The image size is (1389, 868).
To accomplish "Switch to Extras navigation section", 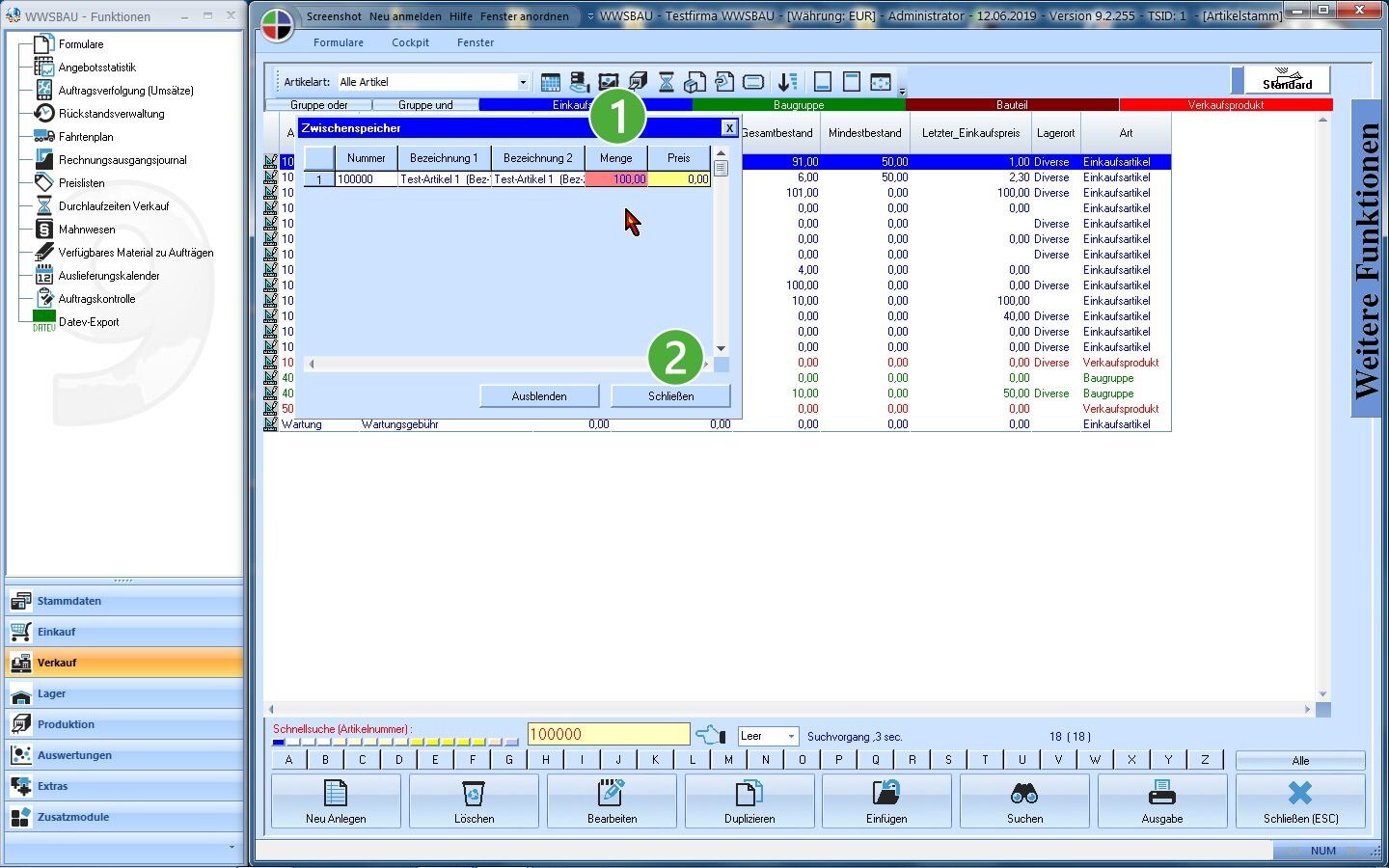I will (124, 786).
